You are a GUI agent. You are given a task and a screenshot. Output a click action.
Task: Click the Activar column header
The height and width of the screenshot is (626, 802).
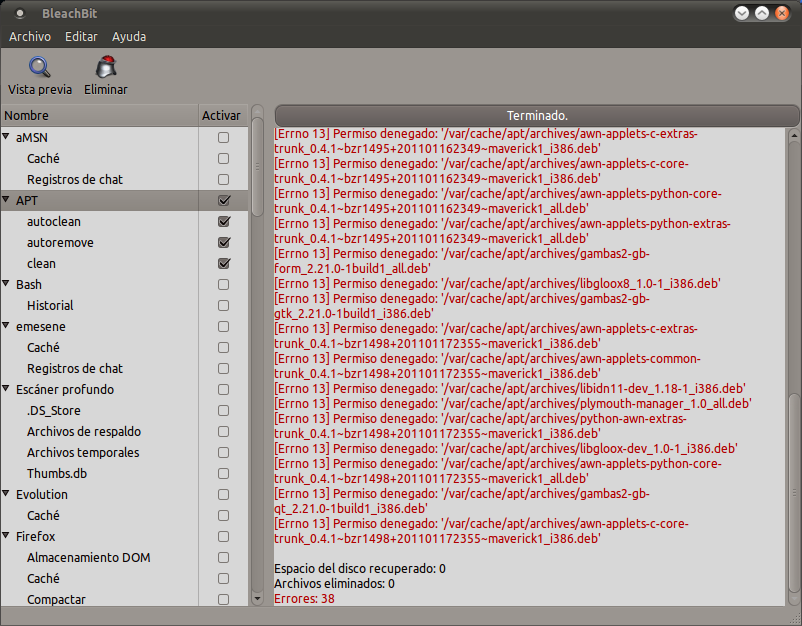point(223,116)
